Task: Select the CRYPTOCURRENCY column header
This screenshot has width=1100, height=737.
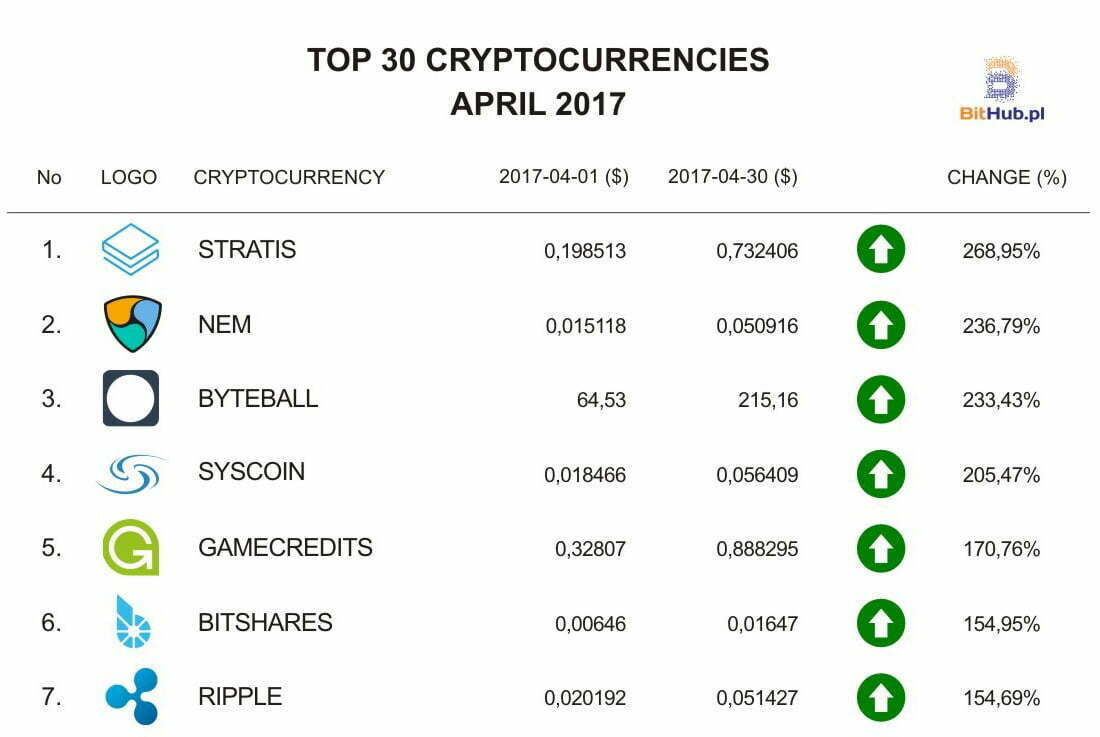Action: click(x=289, y=177)
